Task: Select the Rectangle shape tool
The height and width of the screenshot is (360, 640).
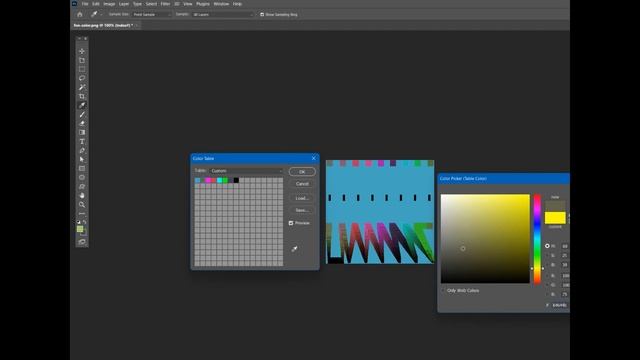Action: (82, 168)
